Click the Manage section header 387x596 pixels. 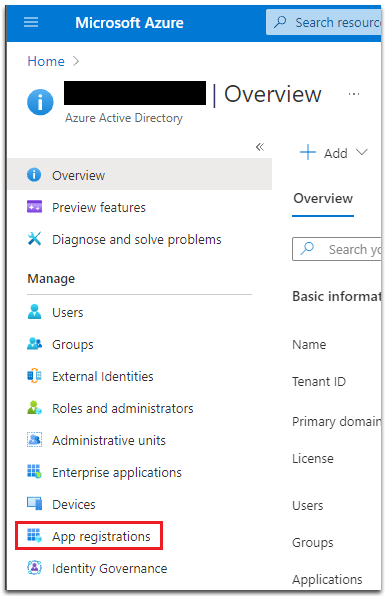[x=51, y=279]
